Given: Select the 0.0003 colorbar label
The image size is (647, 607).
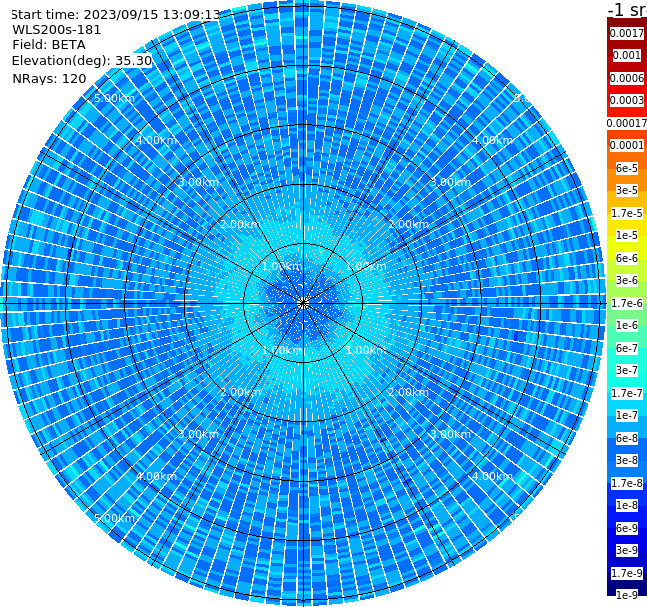Looking at the screenshot, I should point(627,100).
